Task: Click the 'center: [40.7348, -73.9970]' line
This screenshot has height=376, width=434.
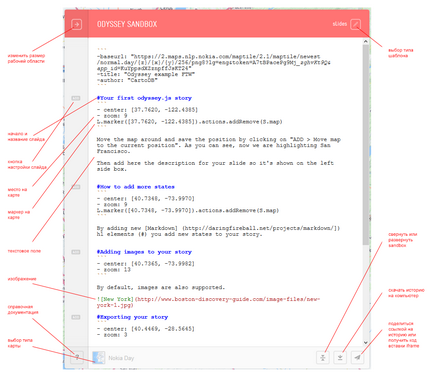Action: (146, 199)
